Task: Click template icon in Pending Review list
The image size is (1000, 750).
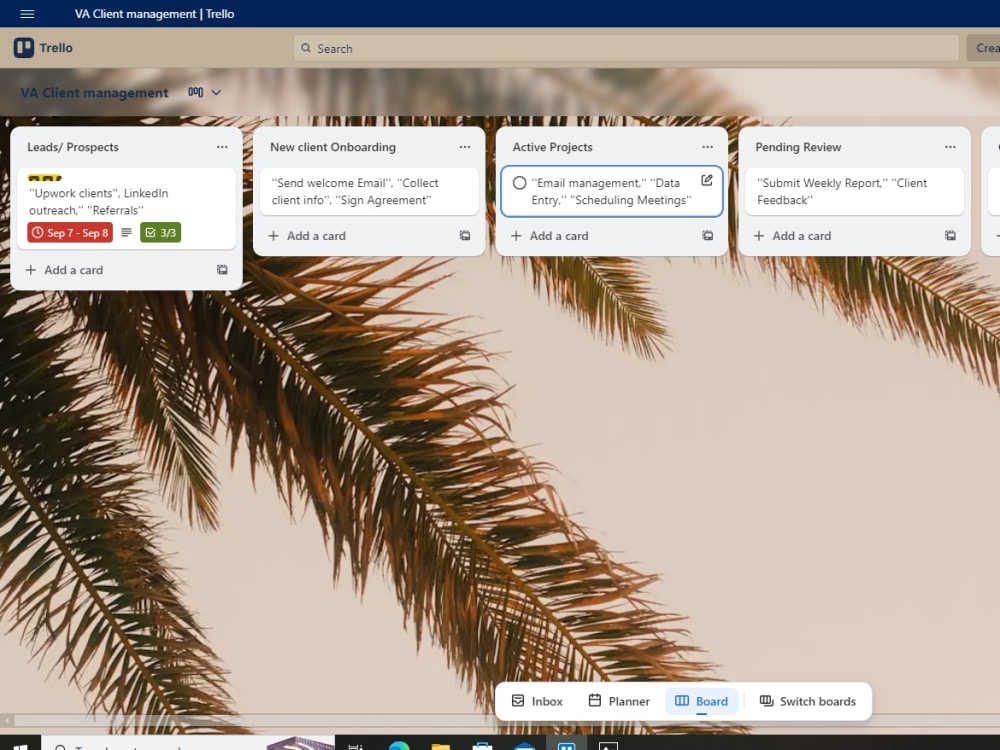Action: 950,236
